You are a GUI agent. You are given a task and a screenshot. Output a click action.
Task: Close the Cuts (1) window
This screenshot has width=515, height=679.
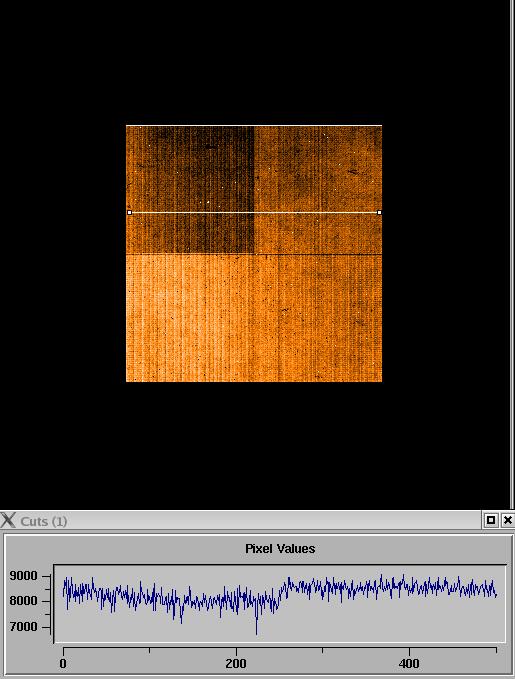click(x=508, y=520)
